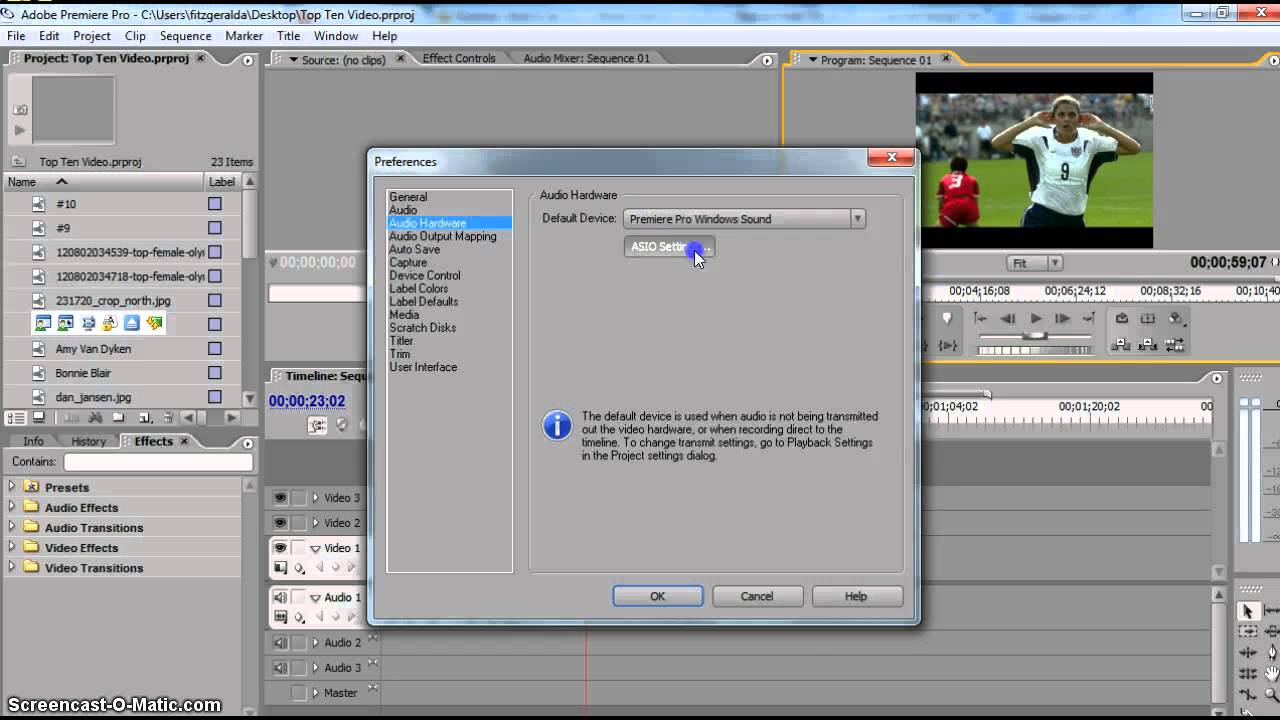
Task: Switch Project panel to Icon View
Action: (38, 417)
